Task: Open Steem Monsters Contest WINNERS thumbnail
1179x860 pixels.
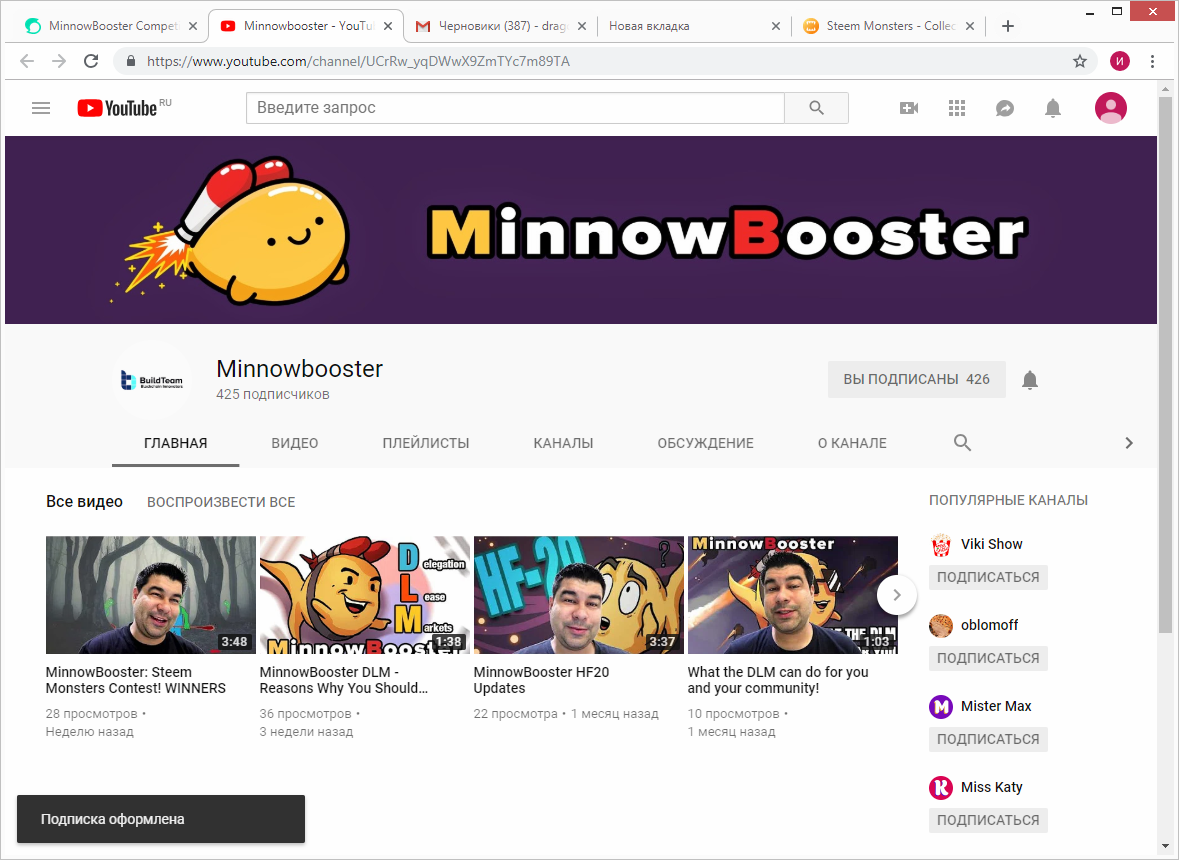Action: tap(150, 595)
